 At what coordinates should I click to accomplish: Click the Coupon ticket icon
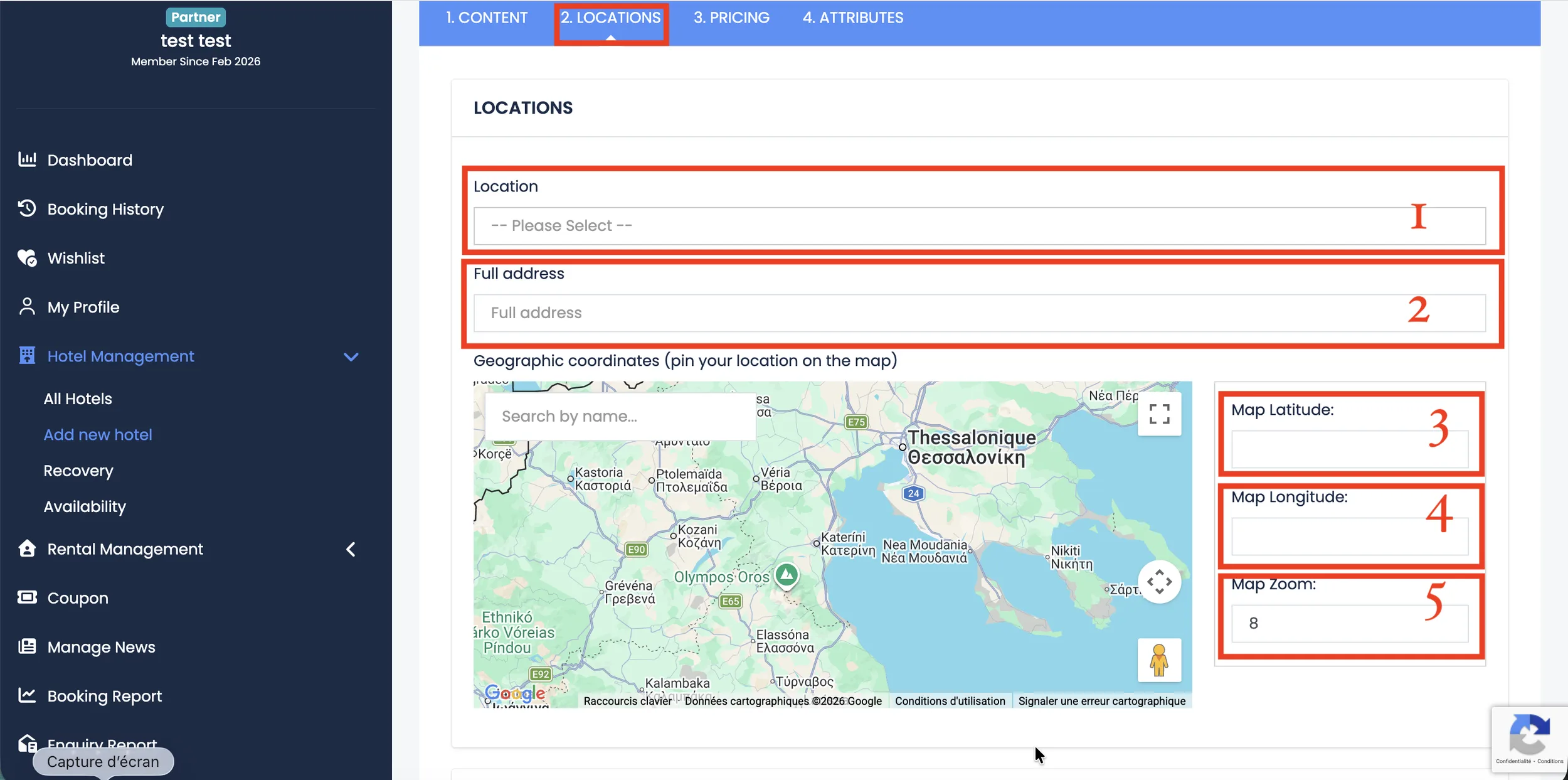[x=27, y=597]
